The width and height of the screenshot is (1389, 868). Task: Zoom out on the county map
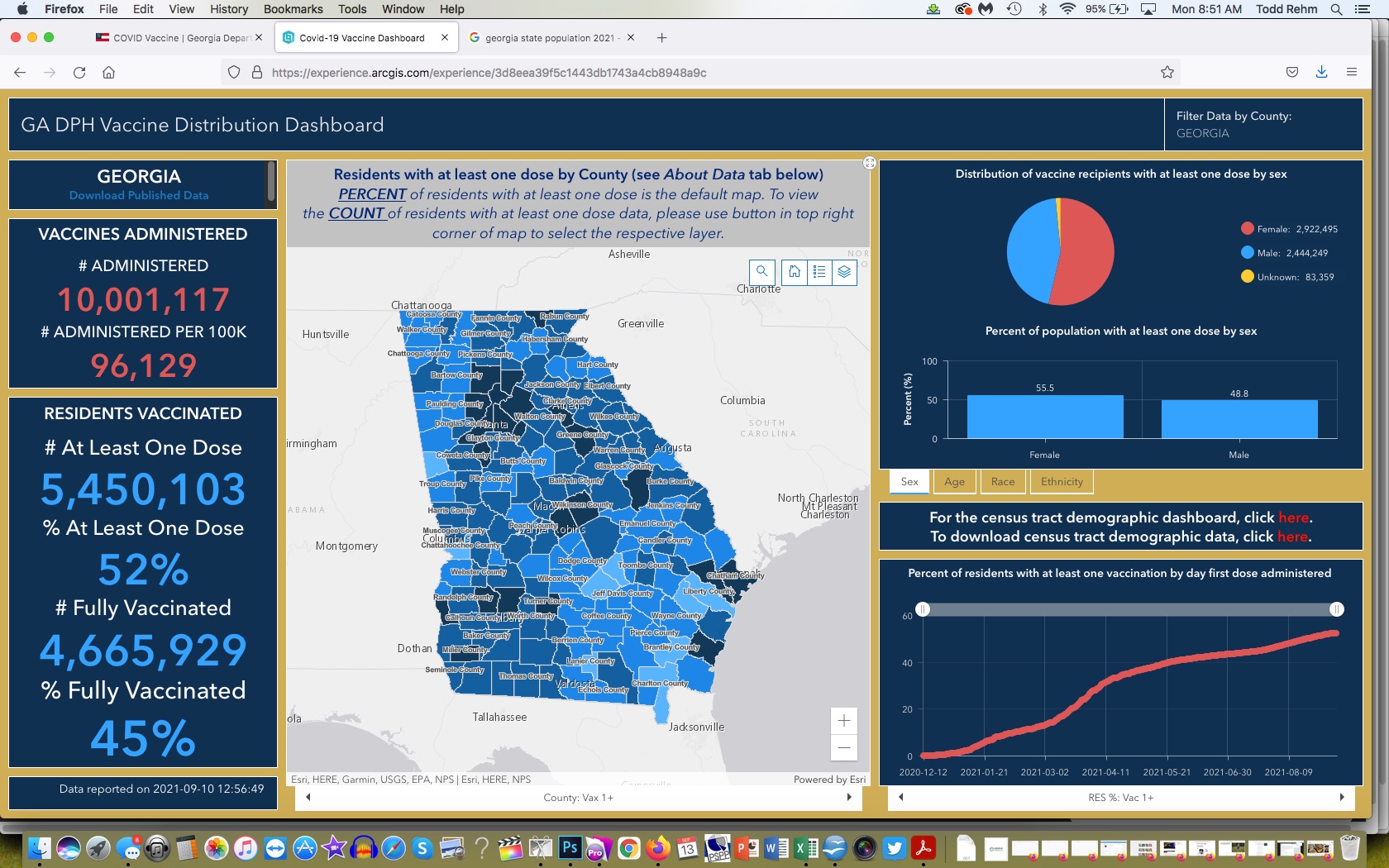point(844,748)
